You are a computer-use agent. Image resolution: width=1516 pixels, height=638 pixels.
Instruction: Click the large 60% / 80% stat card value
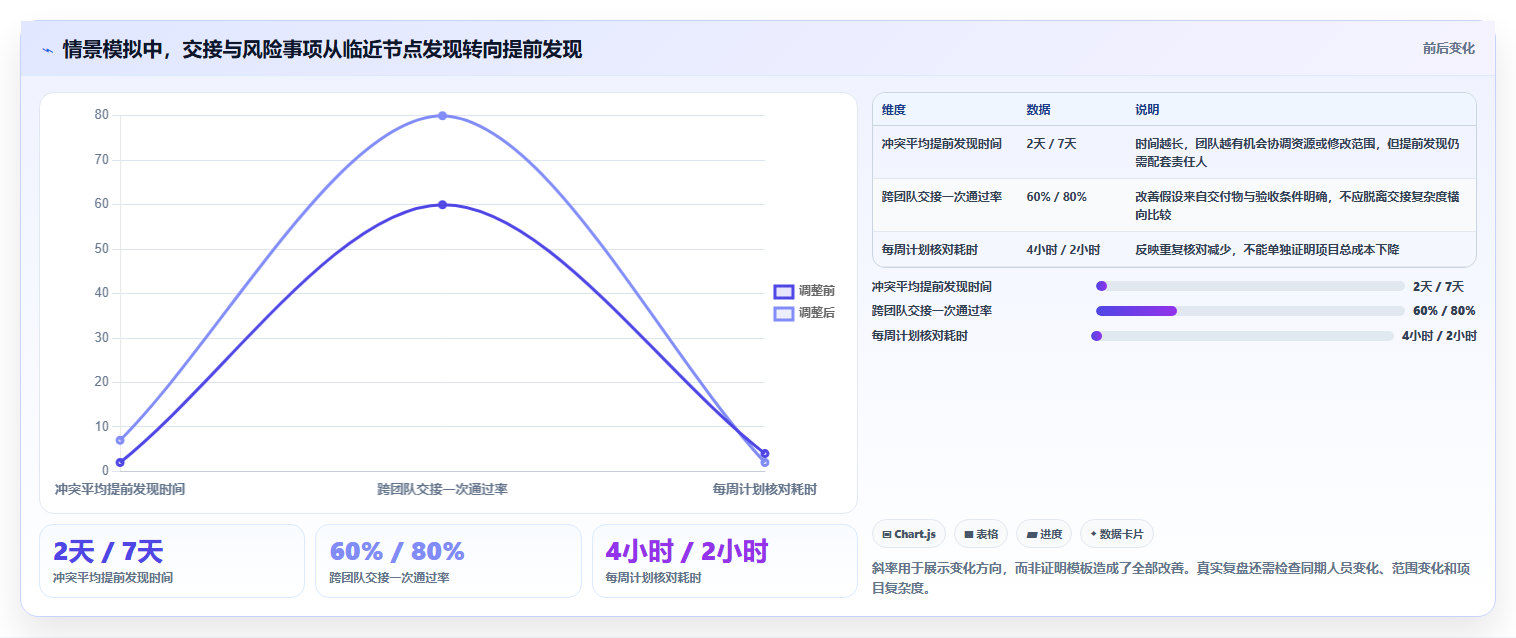point(396,551)
